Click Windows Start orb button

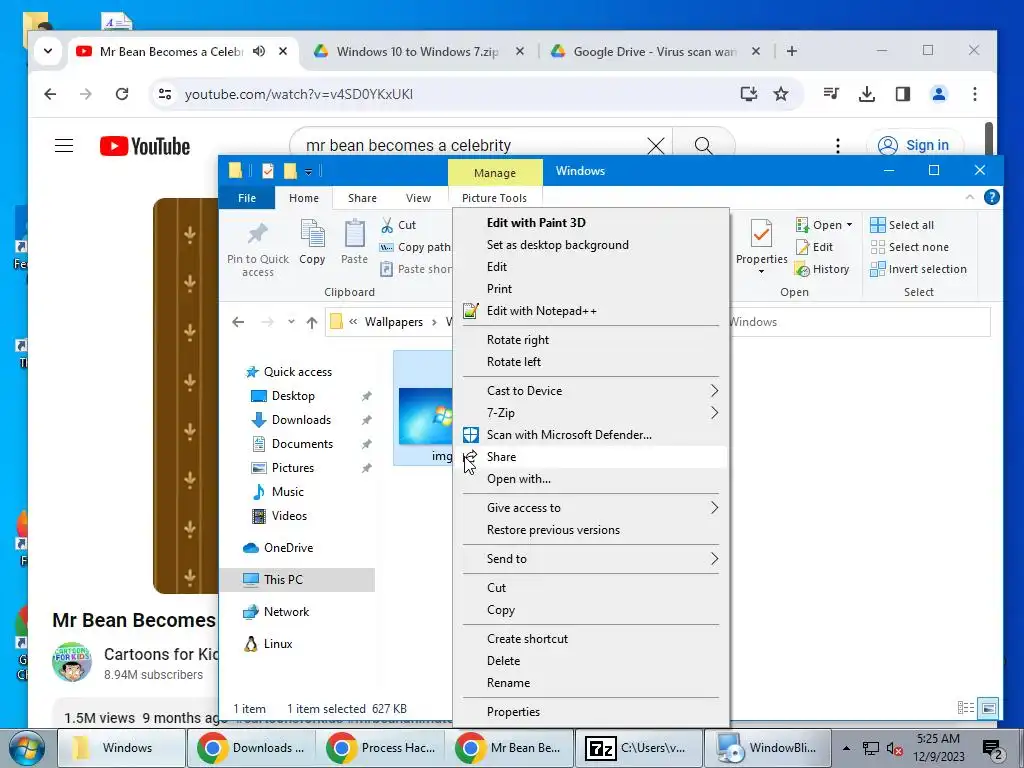pos(26,748)
